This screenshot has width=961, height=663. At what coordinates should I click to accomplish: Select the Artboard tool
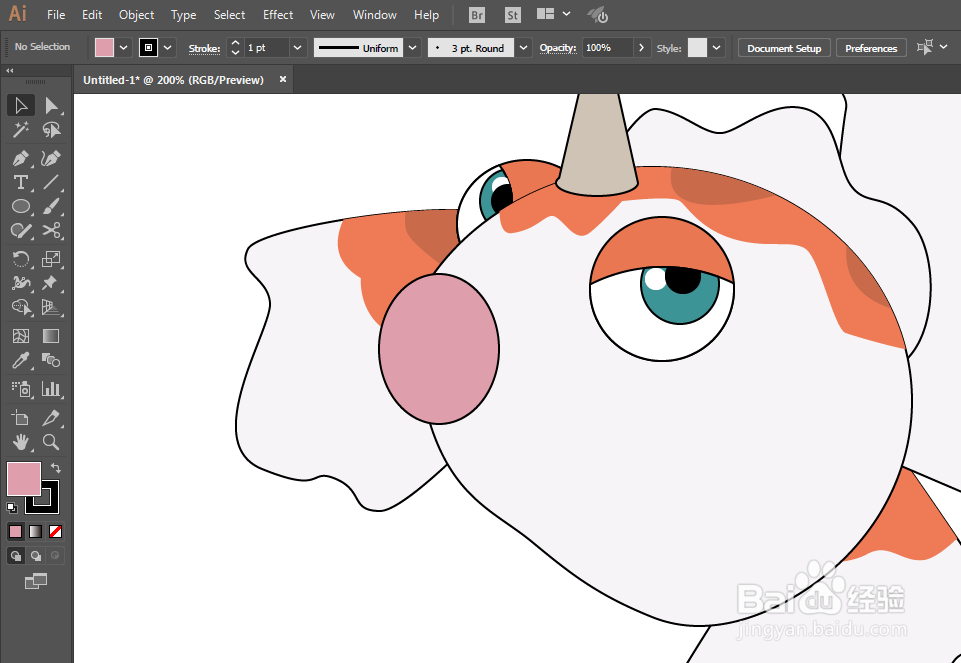tap(21, 418)
